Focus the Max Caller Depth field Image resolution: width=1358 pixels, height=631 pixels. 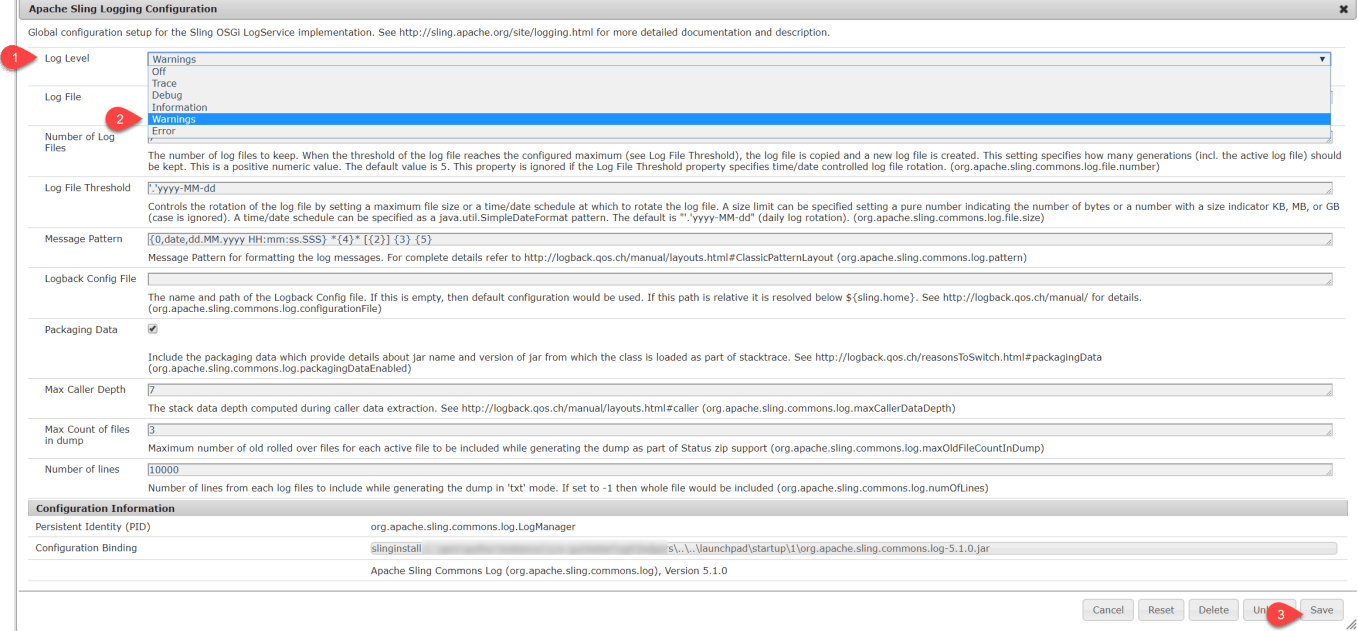739,390
